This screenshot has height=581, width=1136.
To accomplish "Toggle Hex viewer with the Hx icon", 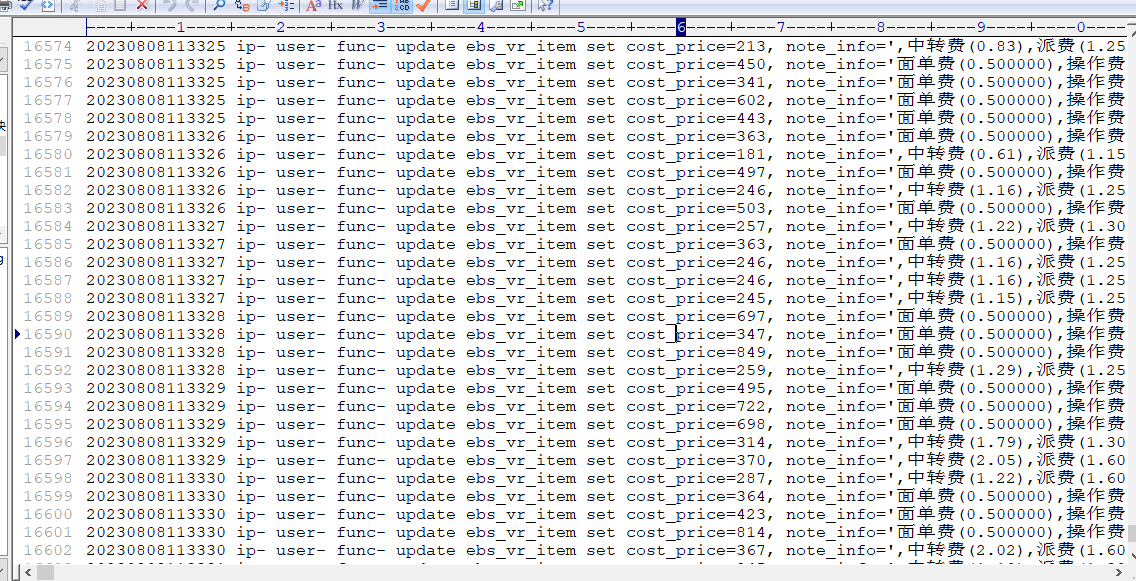I will coord(335,5).
